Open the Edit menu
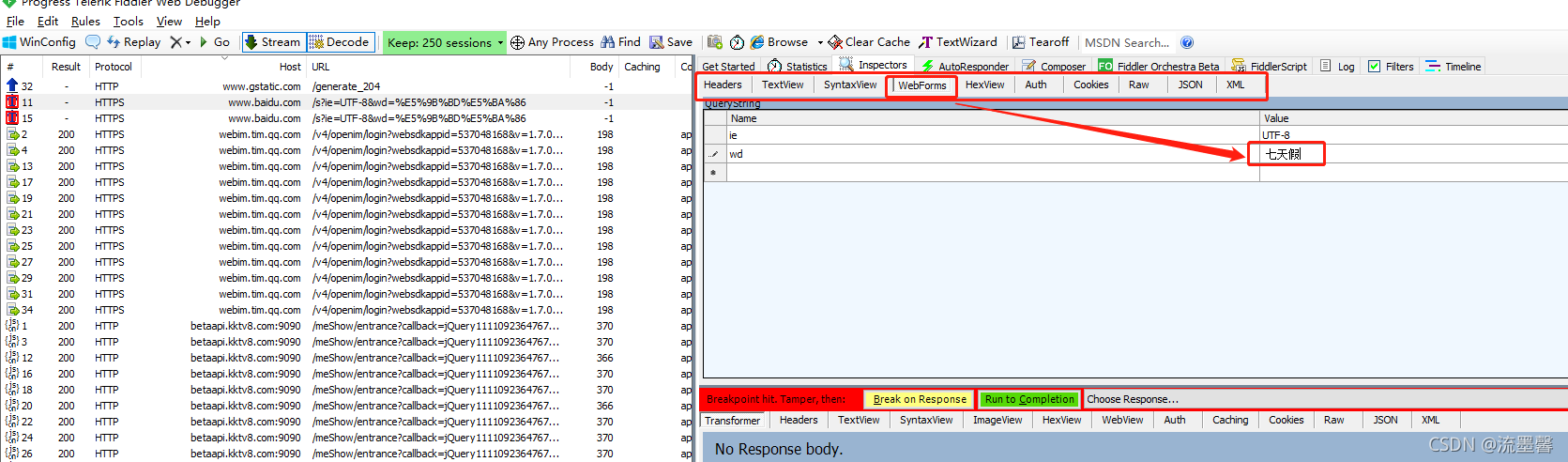 pyautogui.click(x=48, y=21)
